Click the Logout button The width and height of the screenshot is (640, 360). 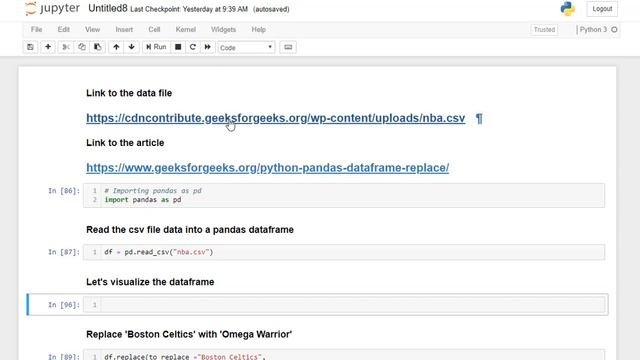coord(602,9)
